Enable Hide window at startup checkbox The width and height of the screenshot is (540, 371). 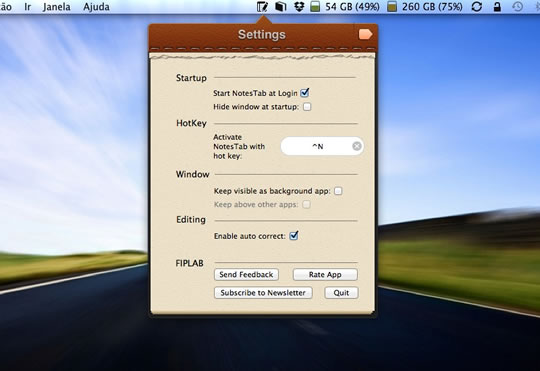point(307,107)
